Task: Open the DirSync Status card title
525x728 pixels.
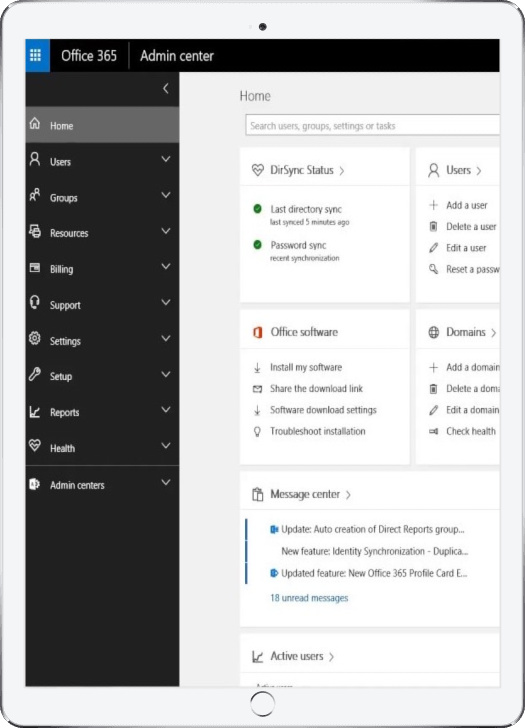Action: pyautogui.click(x=302, y=170)
